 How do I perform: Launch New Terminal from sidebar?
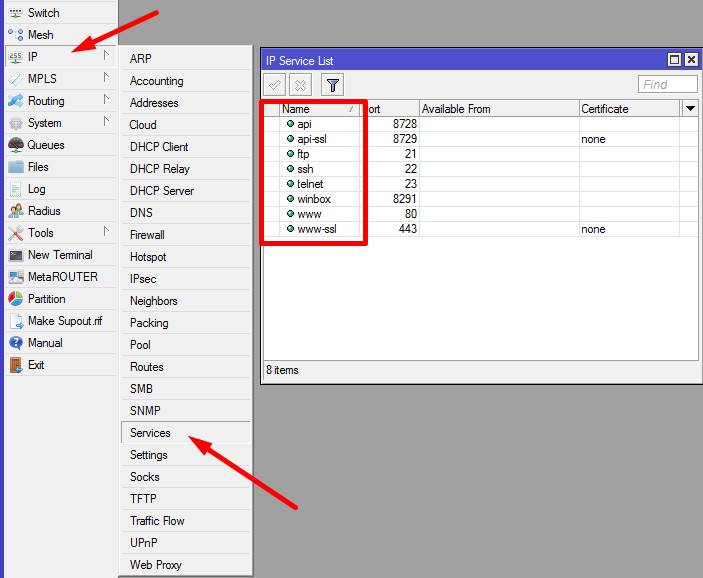(60, 255)
